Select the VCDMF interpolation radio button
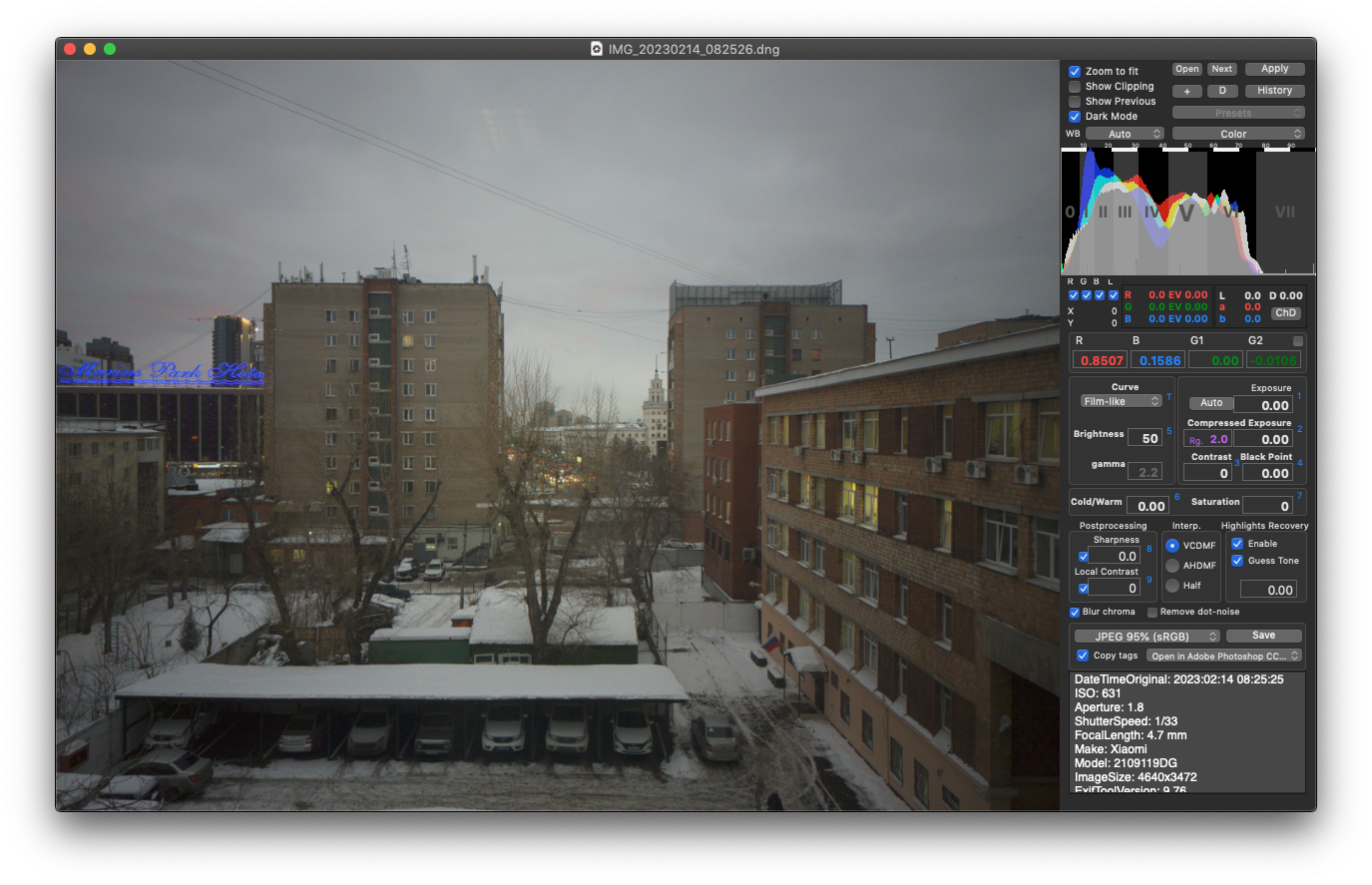The height and width of the screenshot is (885, 1372). click(1172, 546)
